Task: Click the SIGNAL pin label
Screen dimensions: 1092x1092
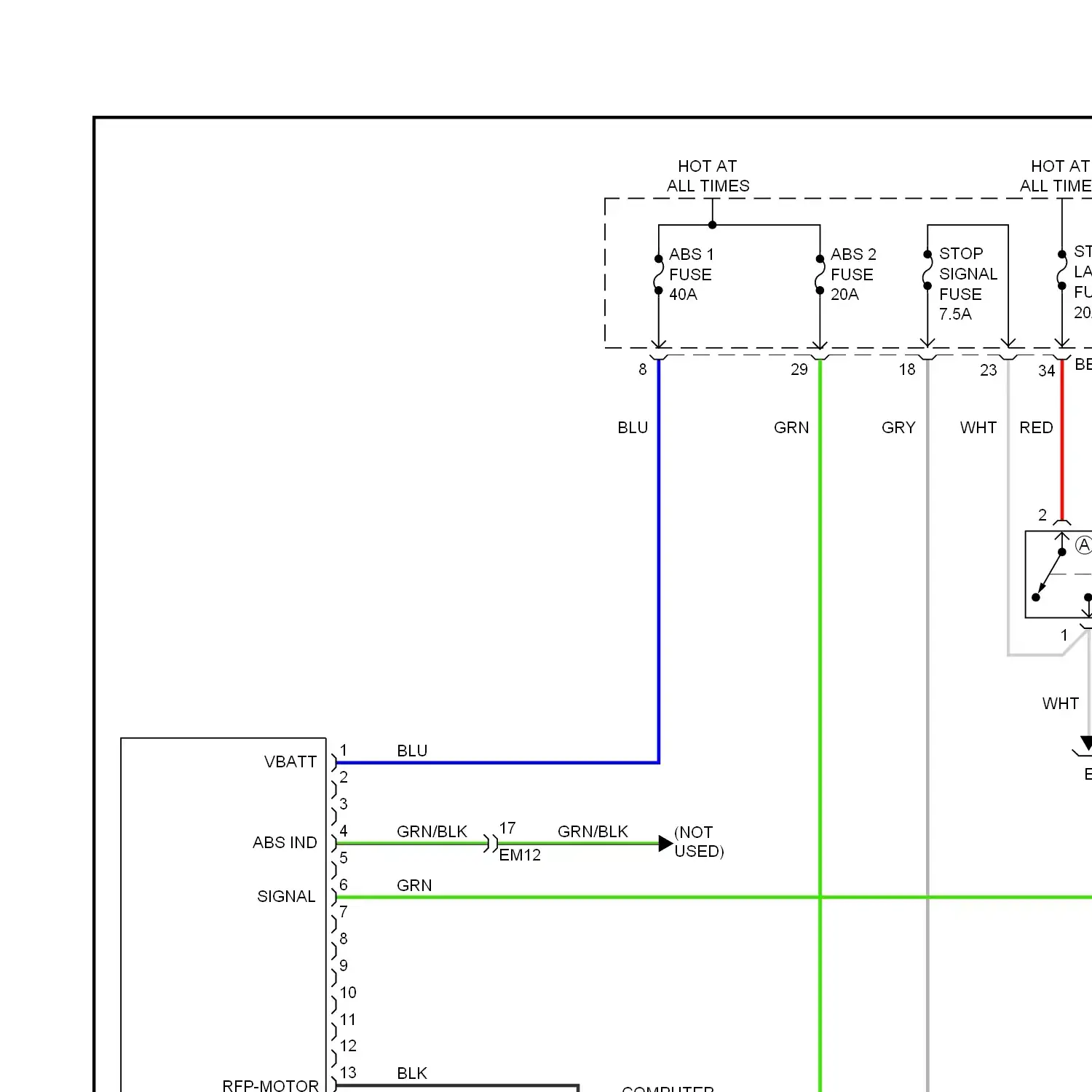Action: point(286,897)
